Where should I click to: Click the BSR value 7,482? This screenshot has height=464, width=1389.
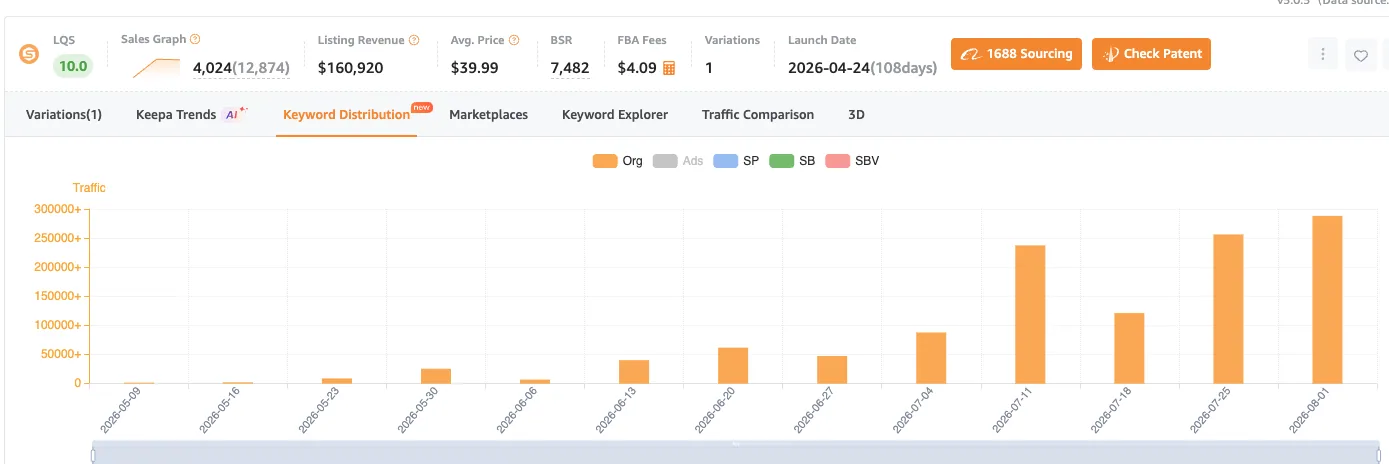[570, 68]
